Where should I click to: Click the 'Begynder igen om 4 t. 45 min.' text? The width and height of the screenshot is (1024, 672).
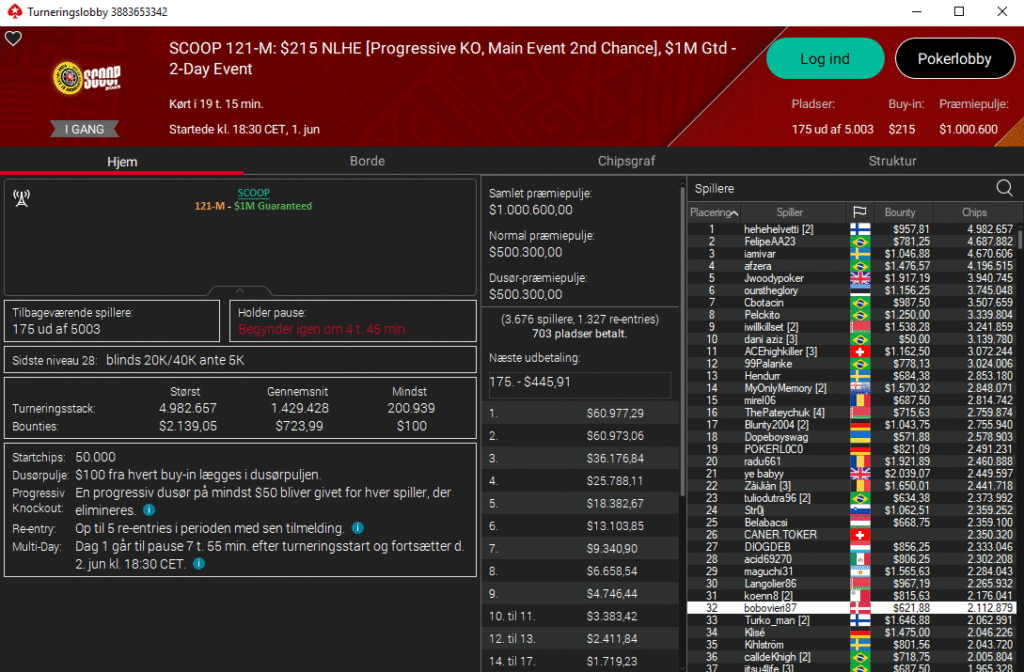(x=323, y=329)
